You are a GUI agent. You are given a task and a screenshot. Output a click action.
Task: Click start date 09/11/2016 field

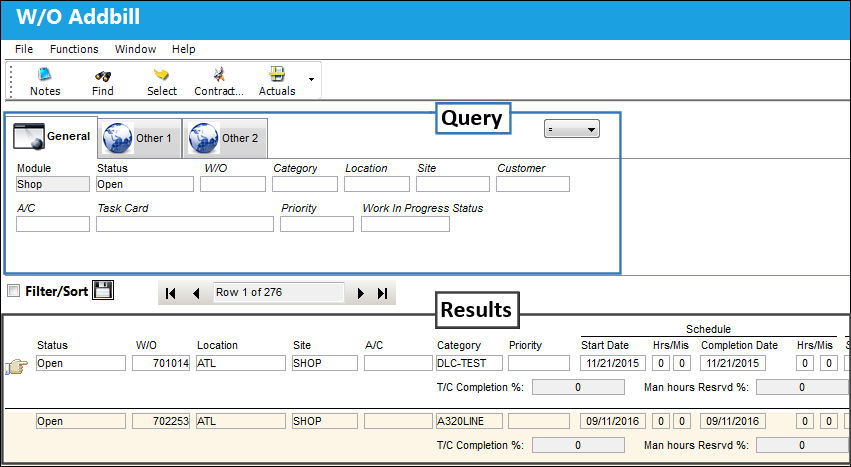tap(612, 421)
